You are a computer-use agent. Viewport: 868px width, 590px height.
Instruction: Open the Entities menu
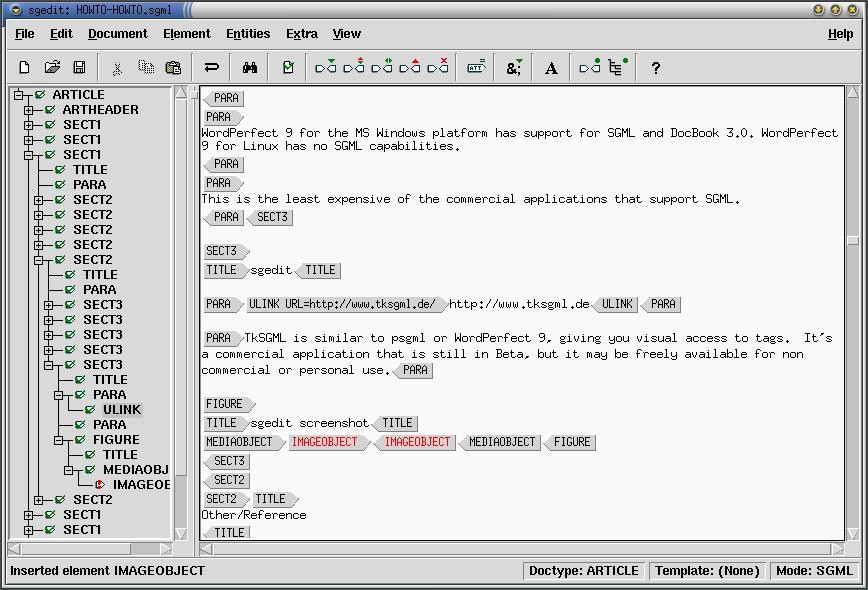point(247,33)
